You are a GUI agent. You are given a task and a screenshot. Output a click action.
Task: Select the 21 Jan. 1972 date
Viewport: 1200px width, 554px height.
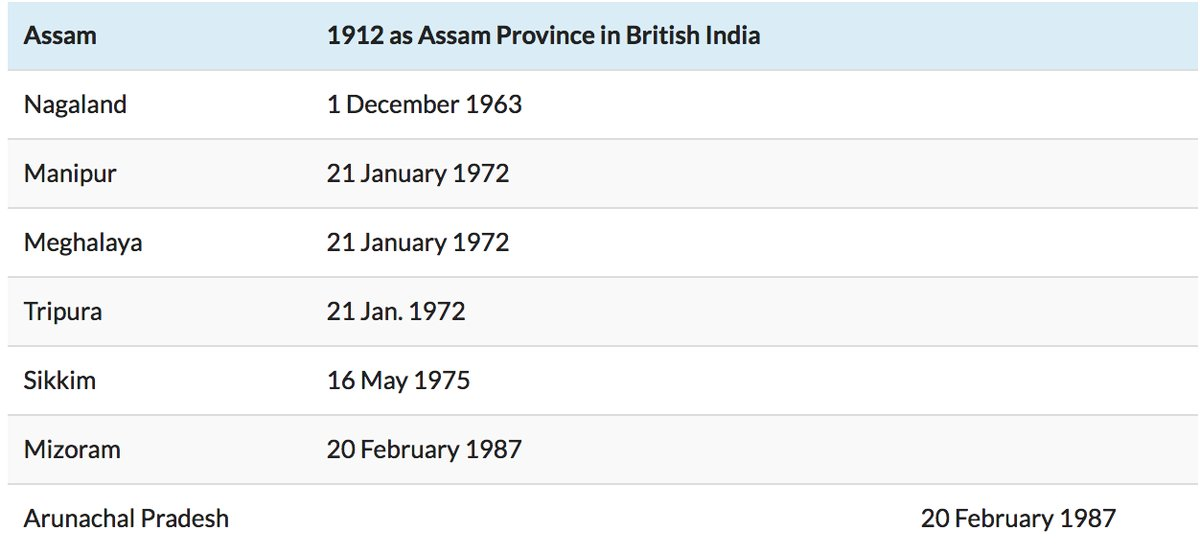click(x=396, y=311)
